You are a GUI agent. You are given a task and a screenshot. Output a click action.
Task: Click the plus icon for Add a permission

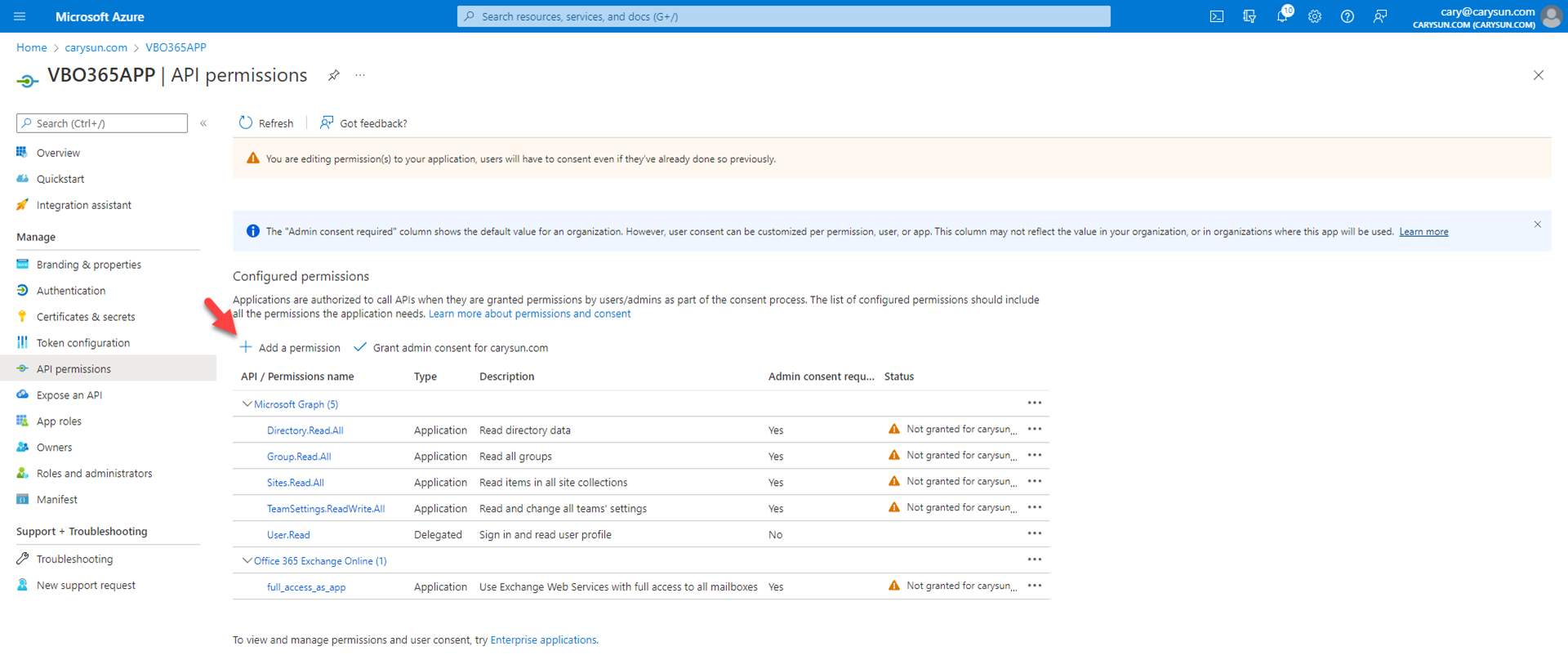pyautogui.click(x=246, y=347)
